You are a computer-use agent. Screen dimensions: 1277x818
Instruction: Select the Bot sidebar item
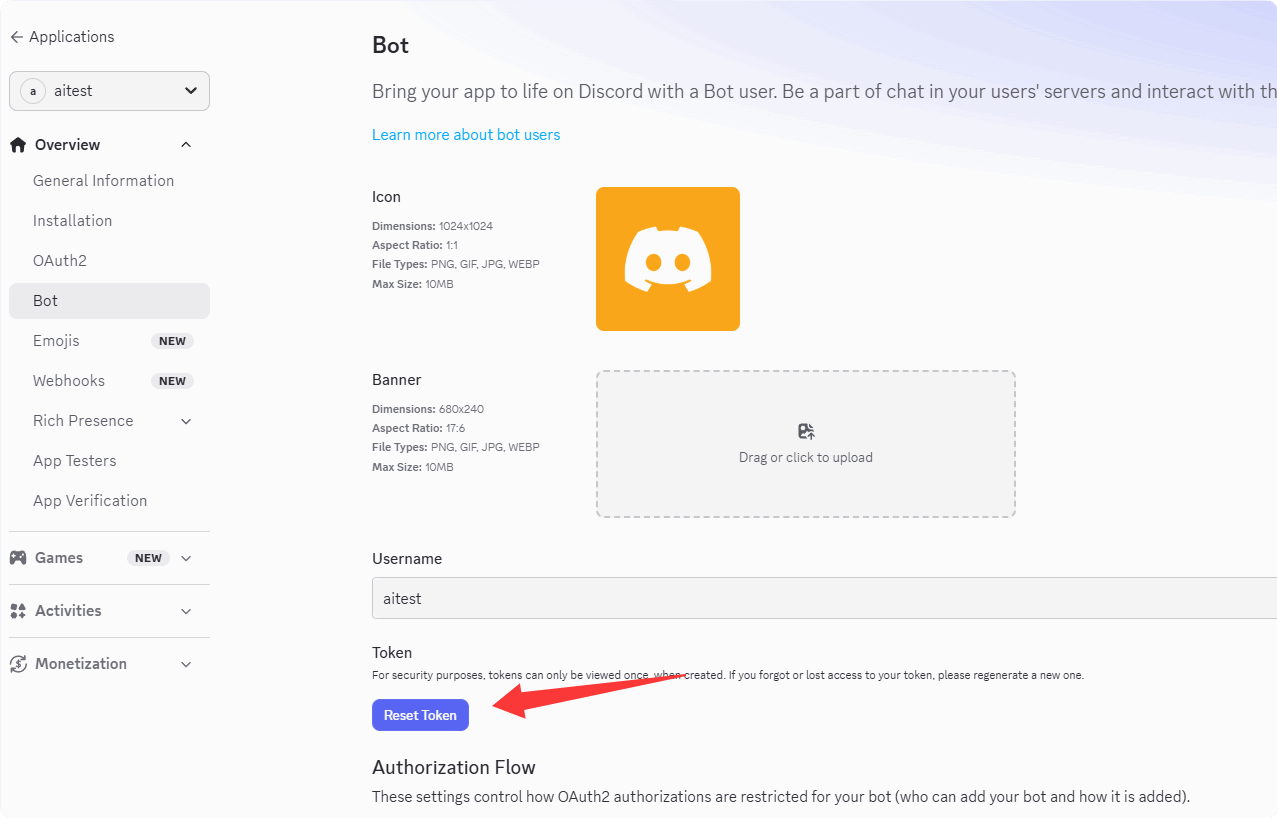[109, 301]
